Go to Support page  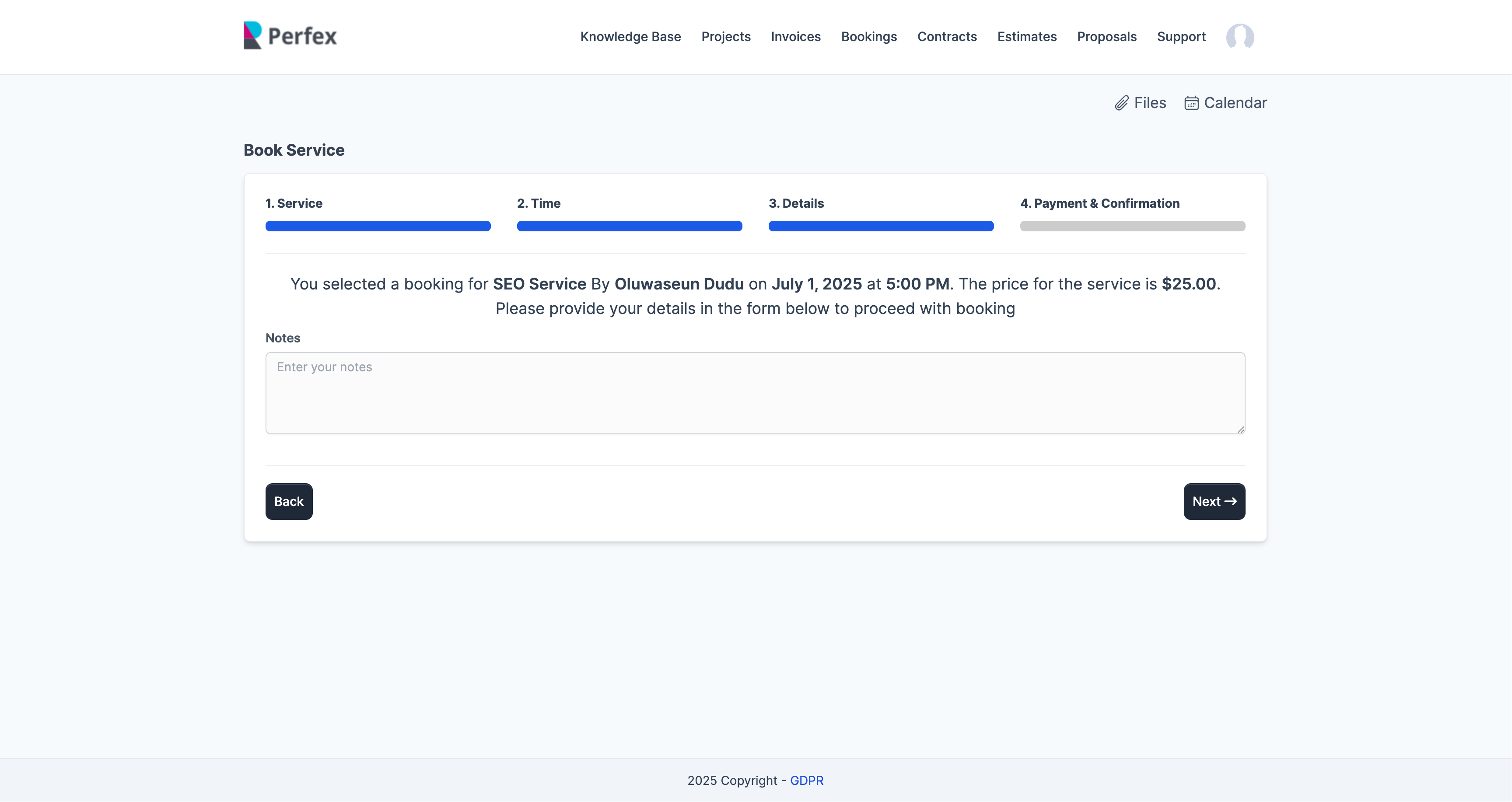pyautogui.click(x=1181, y=36)
